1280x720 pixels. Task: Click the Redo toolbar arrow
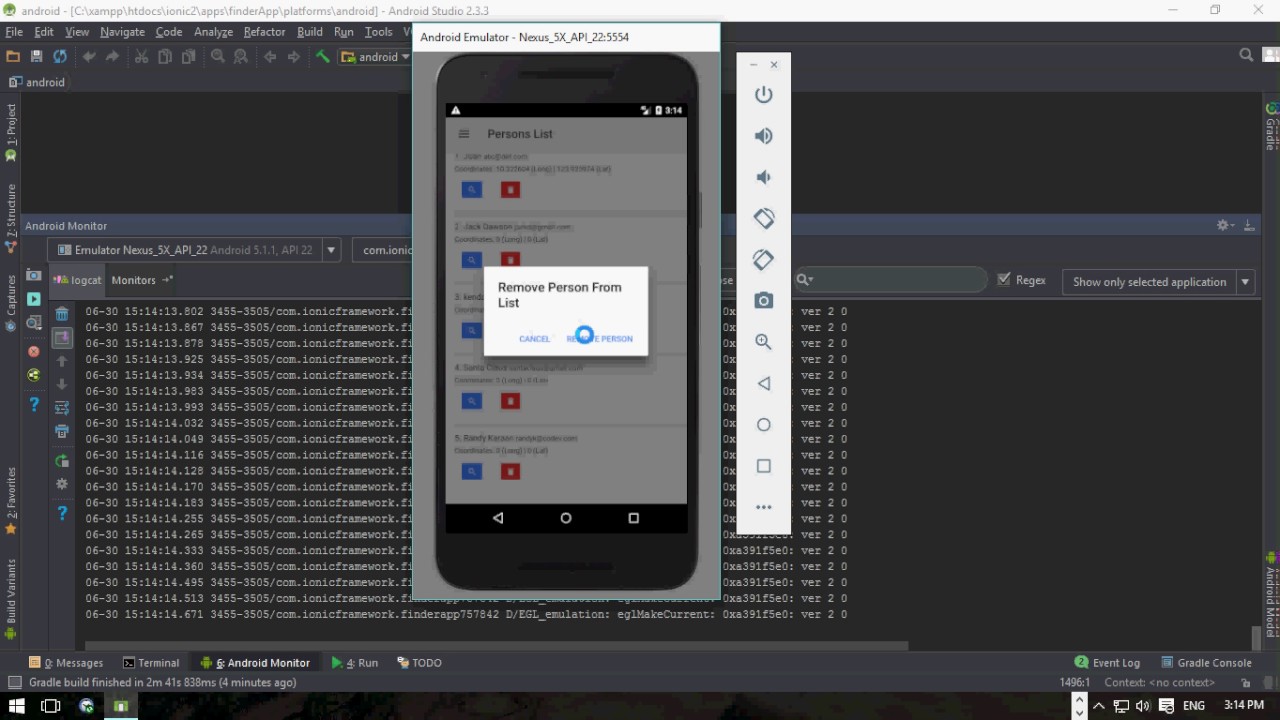[112, 57]
